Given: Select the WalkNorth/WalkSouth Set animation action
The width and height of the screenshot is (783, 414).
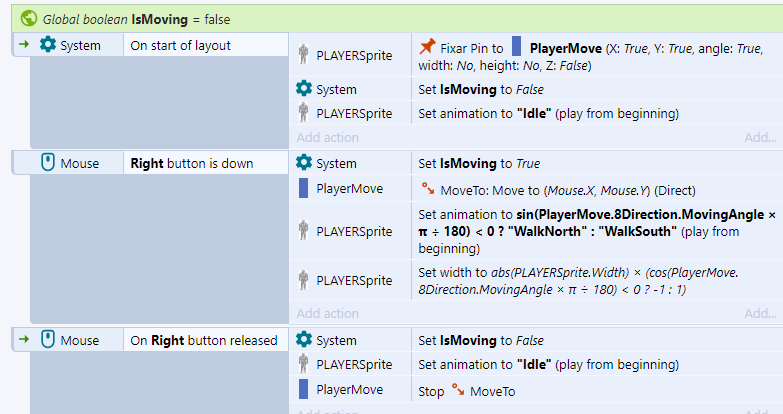Looking at the screenshot, I should click(x=590, y=231).
